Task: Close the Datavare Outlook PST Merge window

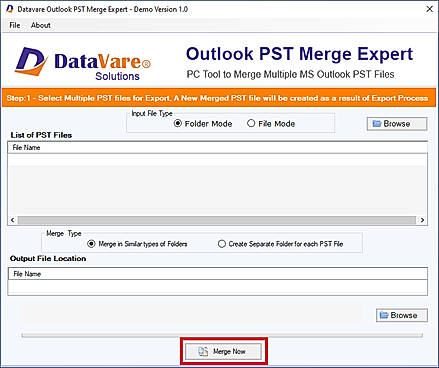Action: [430, 9]
